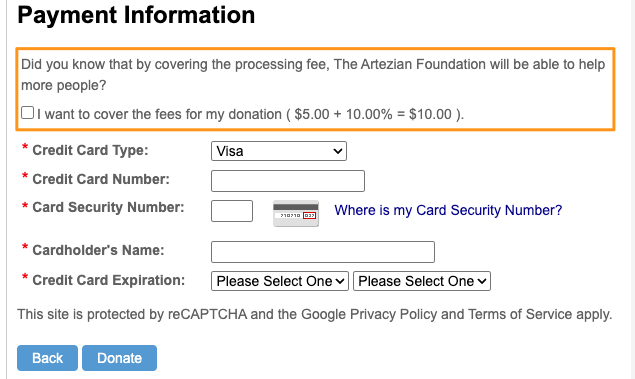635x379 pixels.
Task: Click the Donate button
Action: coord(119,358)
